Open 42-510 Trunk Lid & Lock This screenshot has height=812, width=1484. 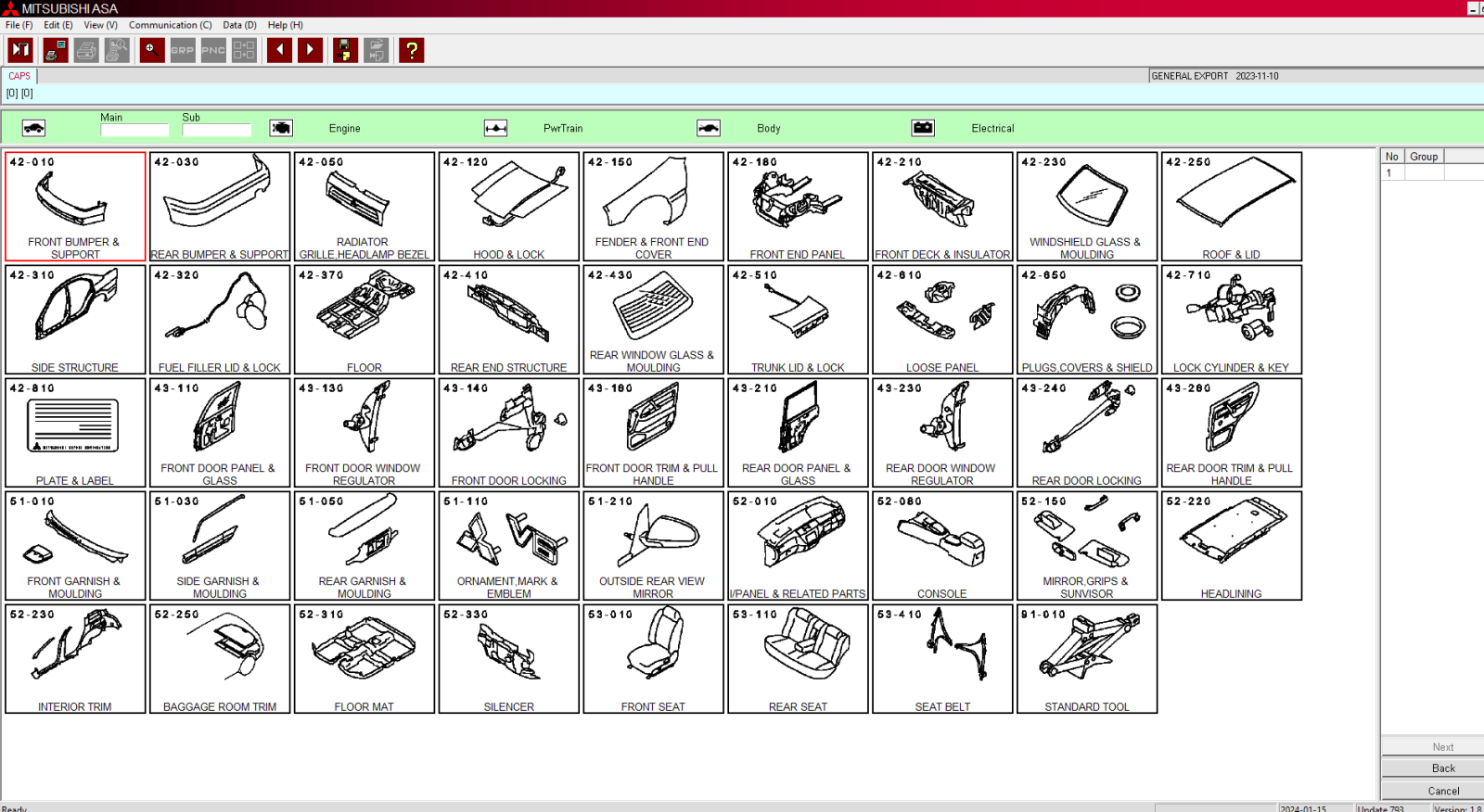click(798, 320)
